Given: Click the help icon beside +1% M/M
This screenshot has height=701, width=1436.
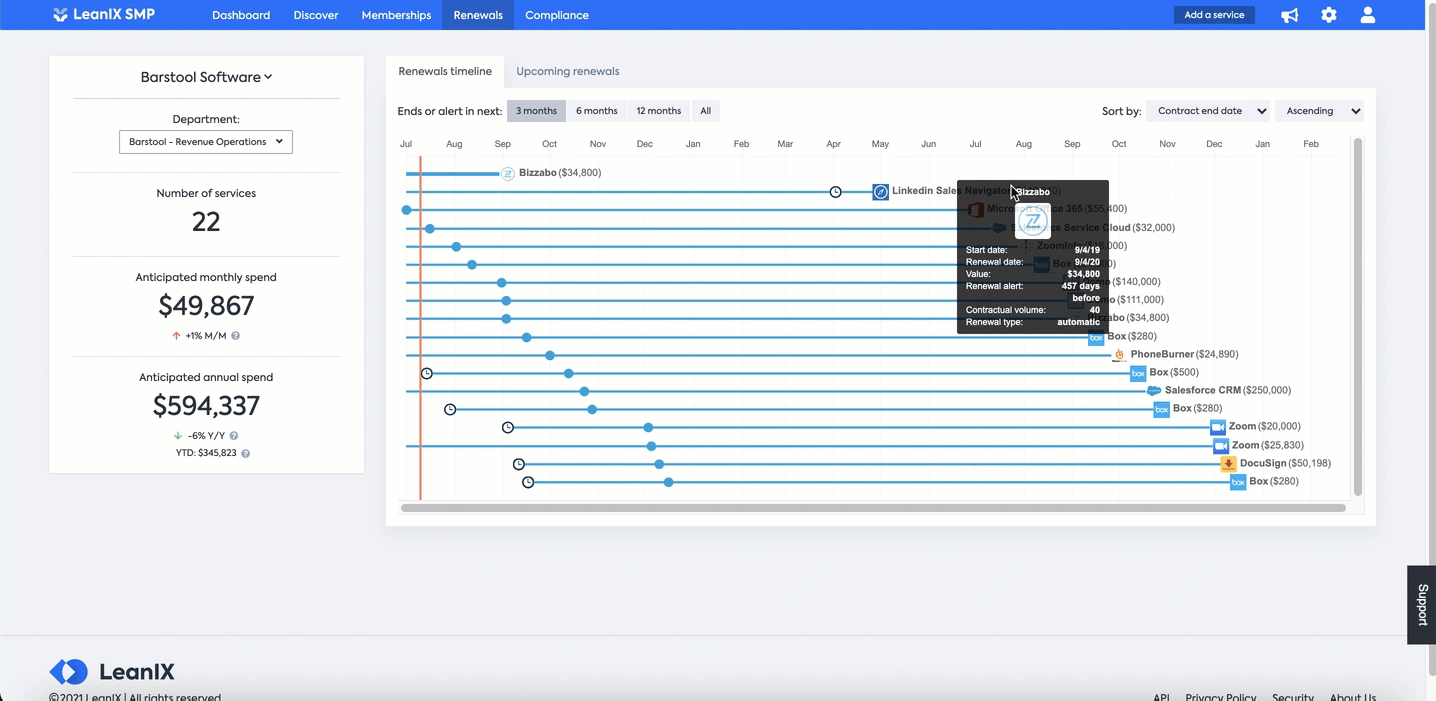Looking at the screenshot, I should tap(236, 336).
